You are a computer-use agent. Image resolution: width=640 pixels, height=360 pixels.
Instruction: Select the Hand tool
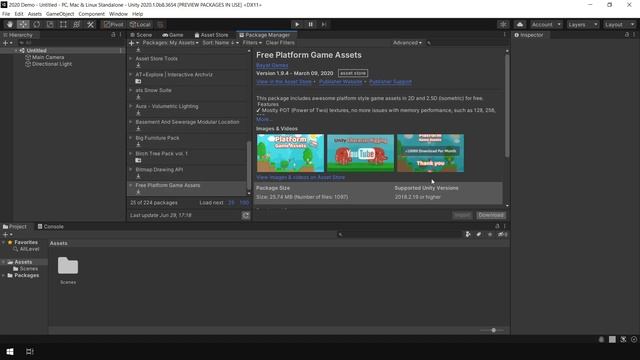click(9, 24)
